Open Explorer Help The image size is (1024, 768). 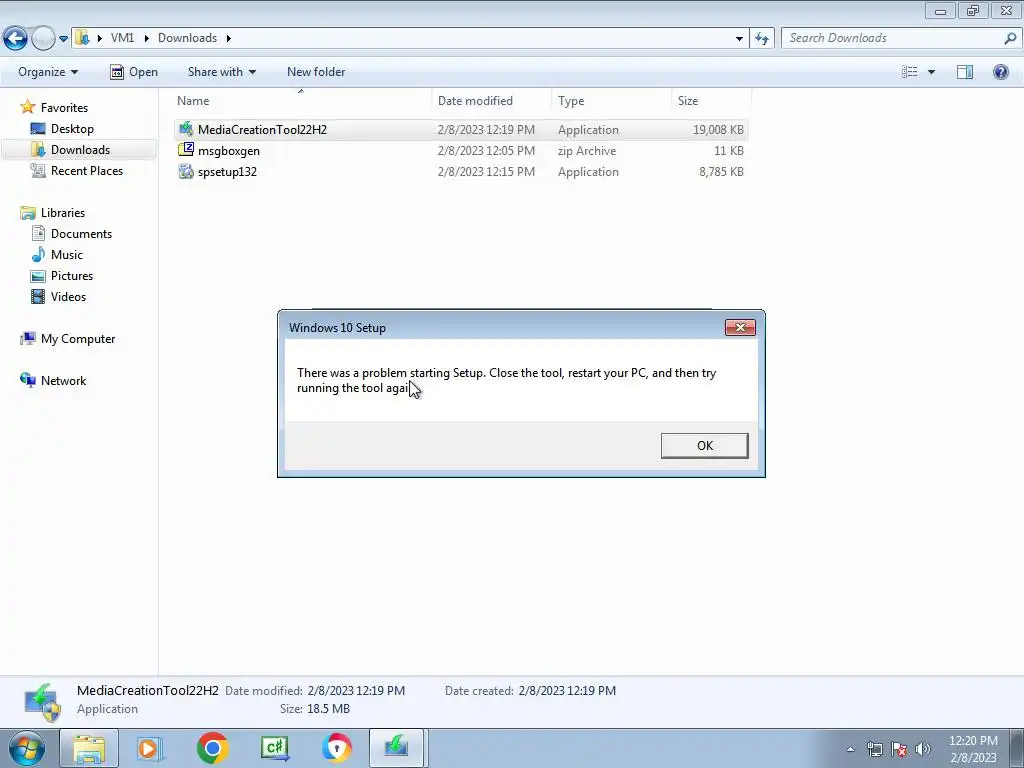1000,72
